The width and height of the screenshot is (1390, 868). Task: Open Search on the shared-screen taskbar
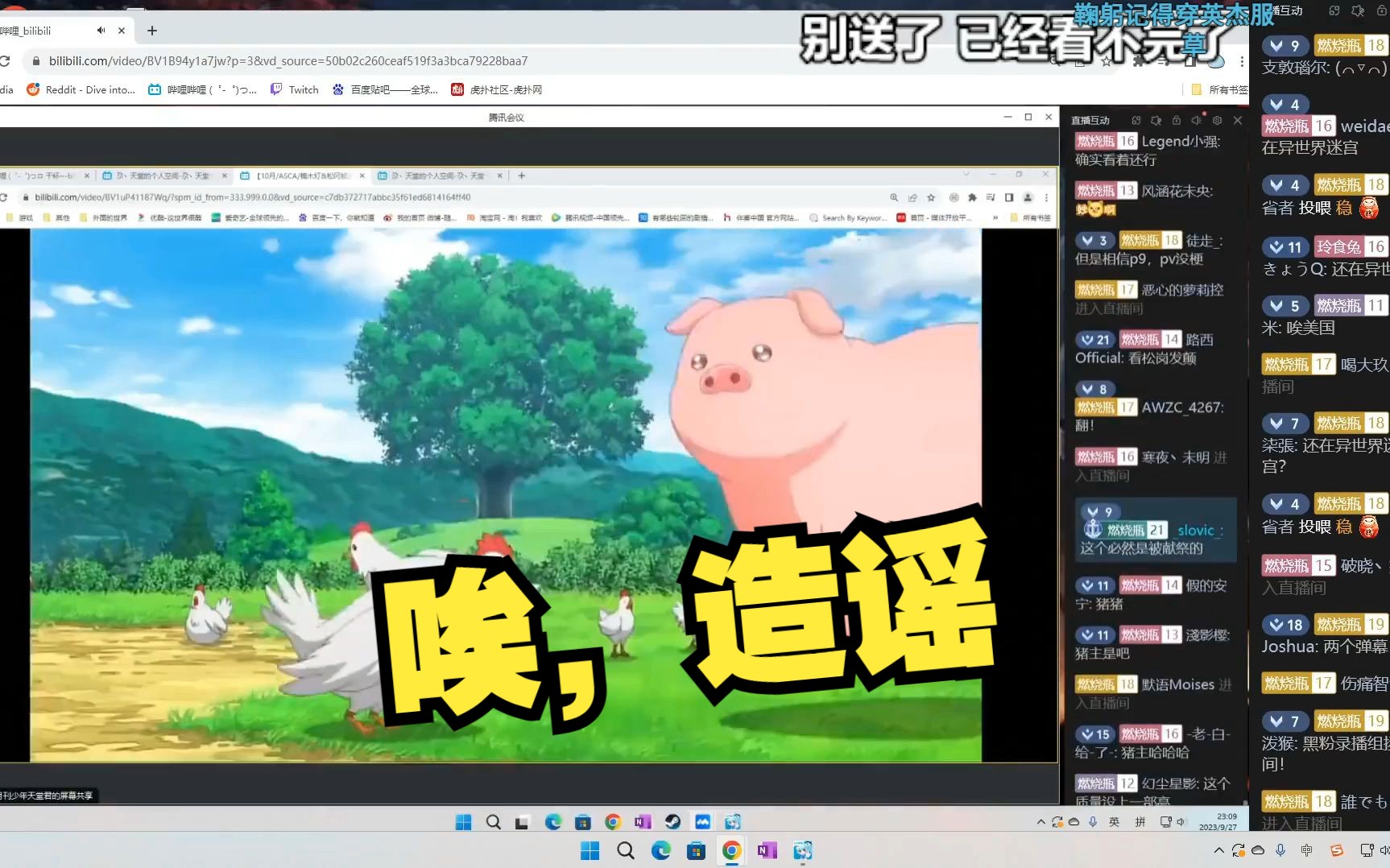pos(494,822)
